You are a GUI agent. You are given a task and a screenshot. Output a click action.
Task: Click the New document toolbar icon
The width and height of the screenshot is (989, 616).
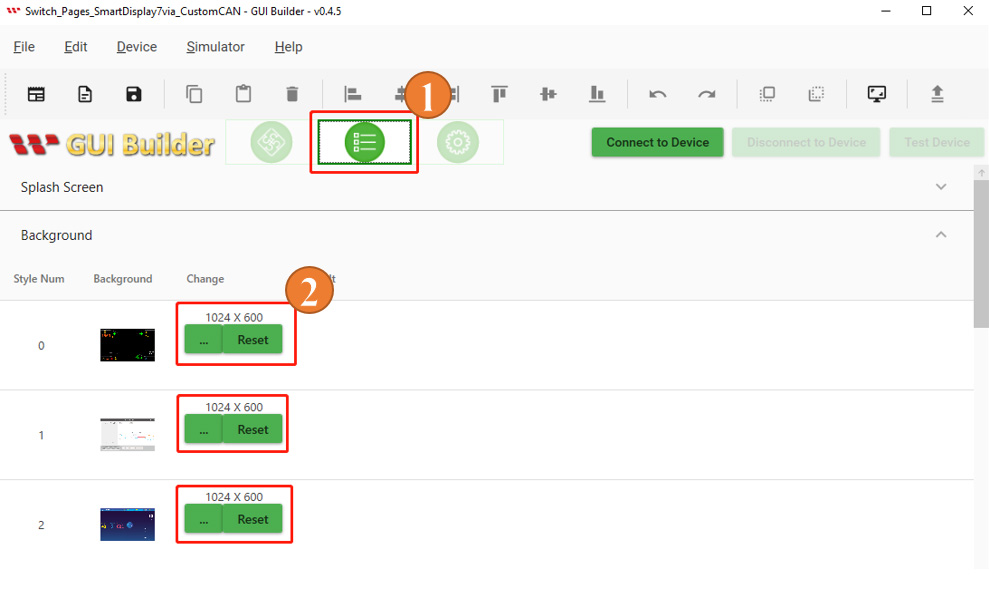(85, 95)
